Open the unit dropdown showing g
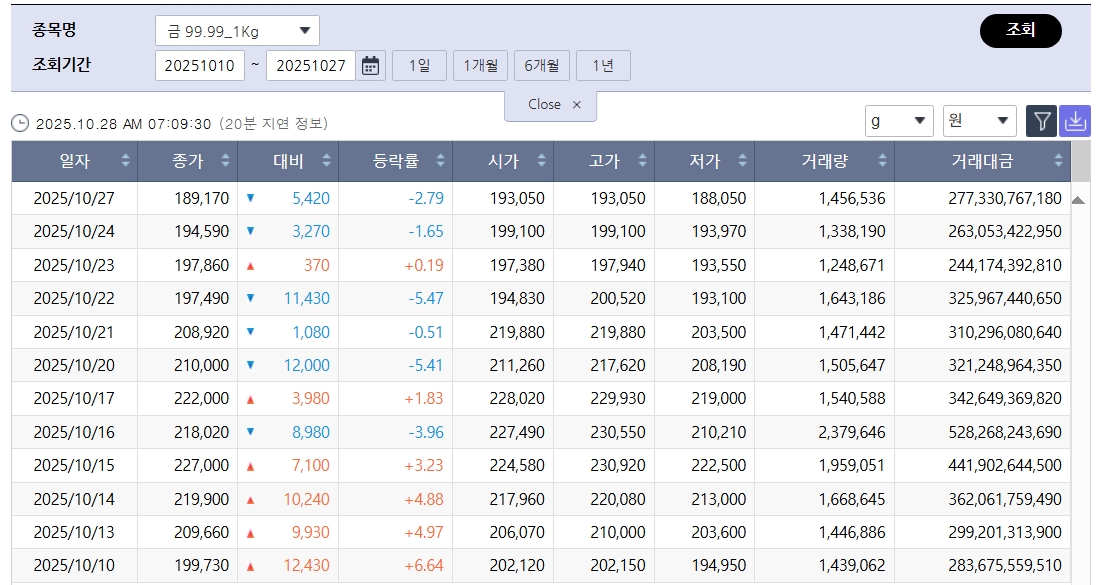 [x=898, y=120]
